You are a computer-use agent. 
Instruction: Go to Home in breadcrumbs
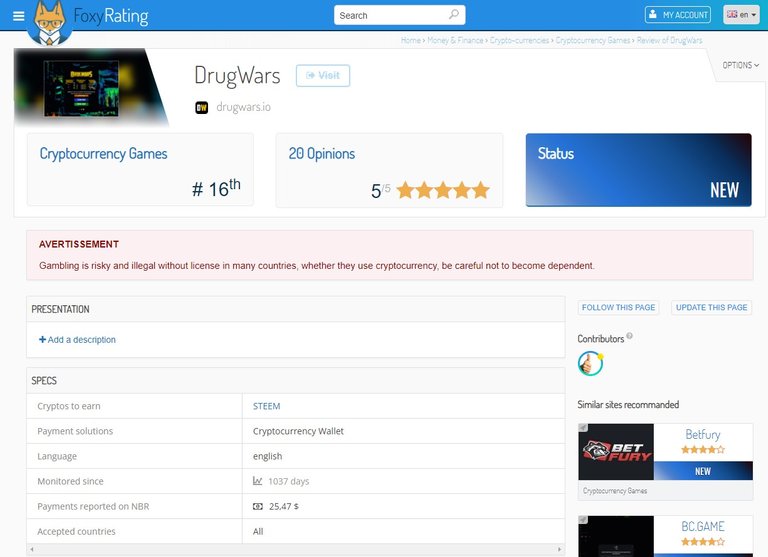pyautogui.click(x=410, y=40)
